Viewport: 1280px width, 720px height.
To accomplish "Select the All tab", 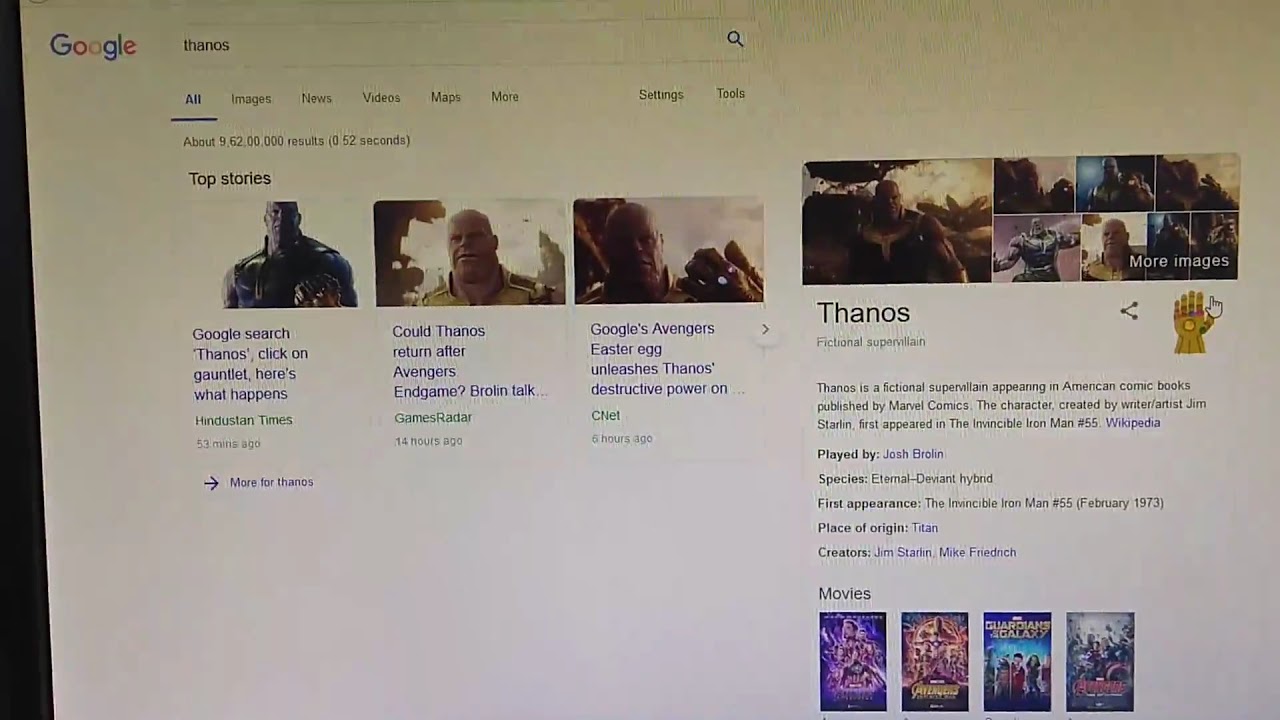I will [193, 99].
